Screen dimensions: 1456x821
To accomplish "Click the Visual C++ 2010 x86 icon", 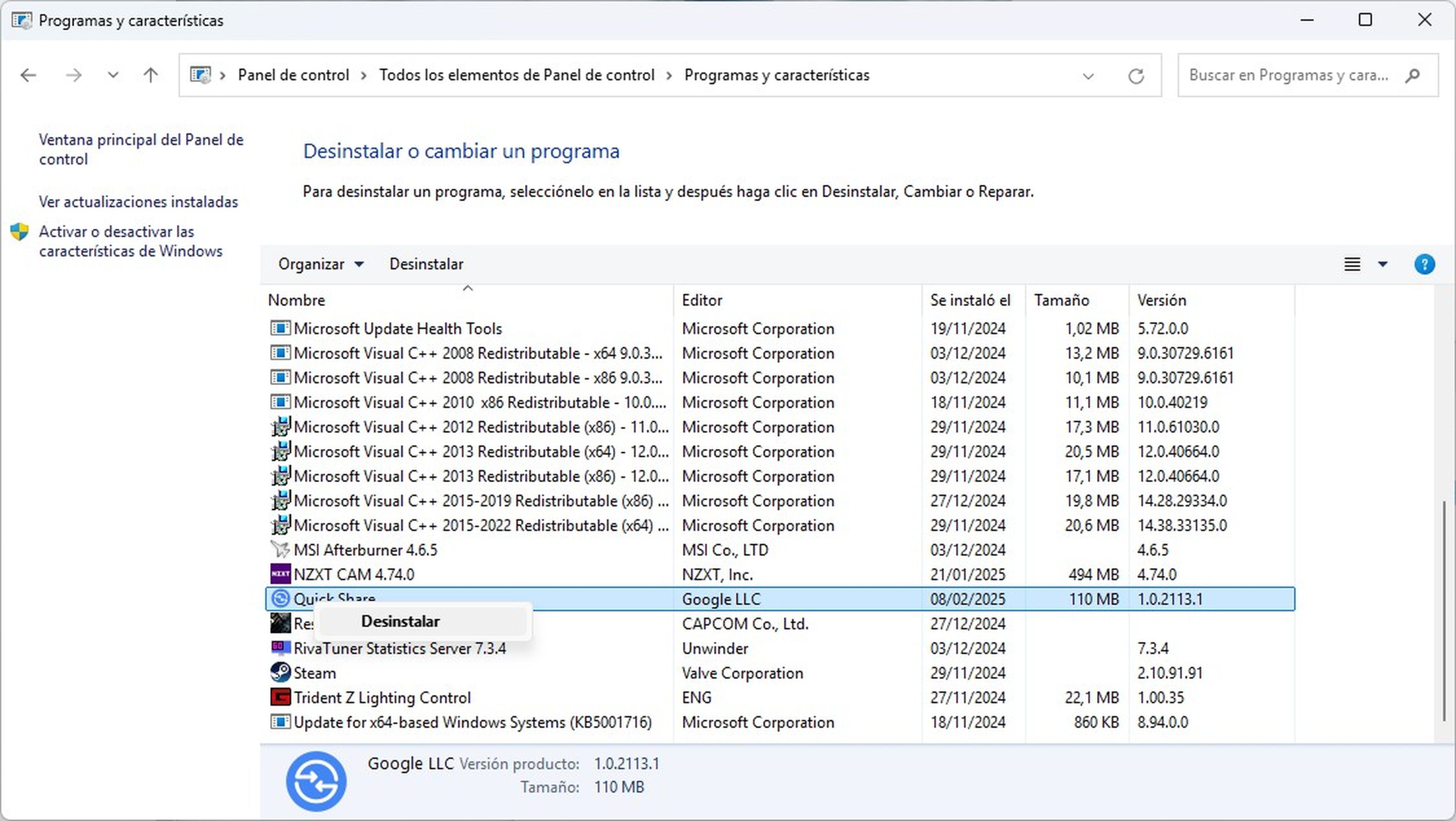I will [x=280, y=402].
